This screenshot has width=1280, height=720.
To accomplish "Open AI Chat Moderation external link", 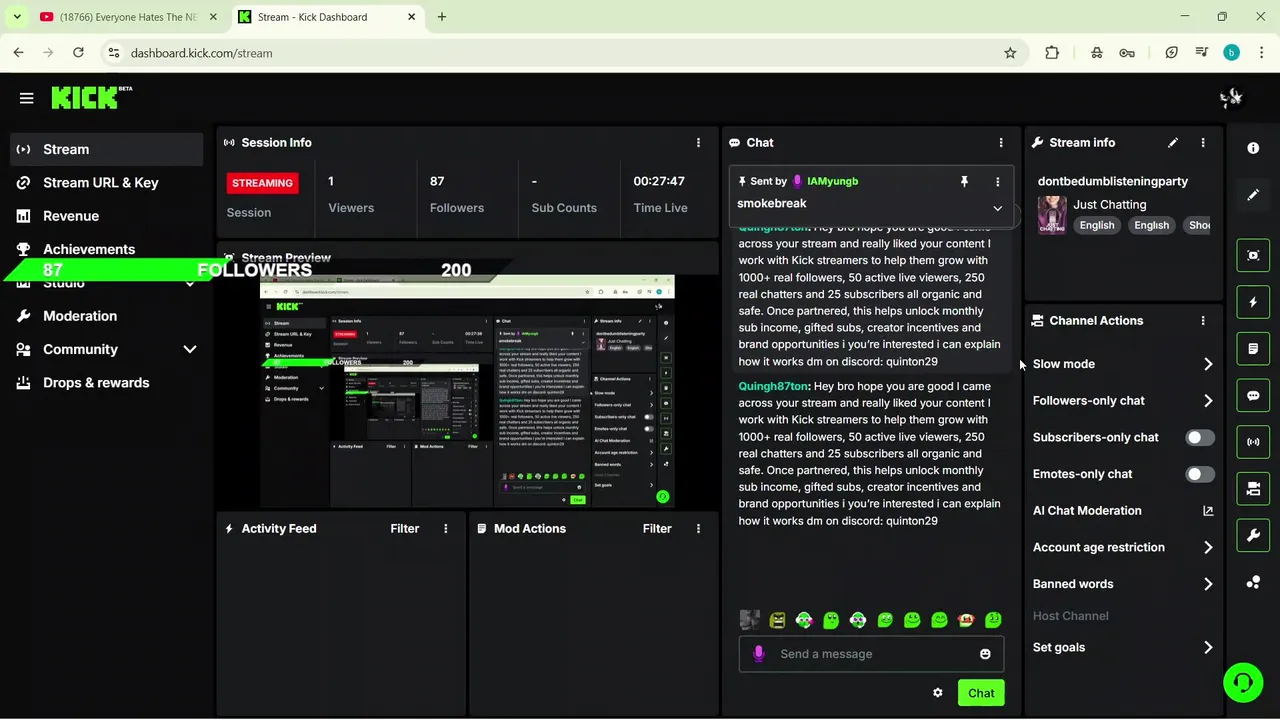I will coord(1208,511).
